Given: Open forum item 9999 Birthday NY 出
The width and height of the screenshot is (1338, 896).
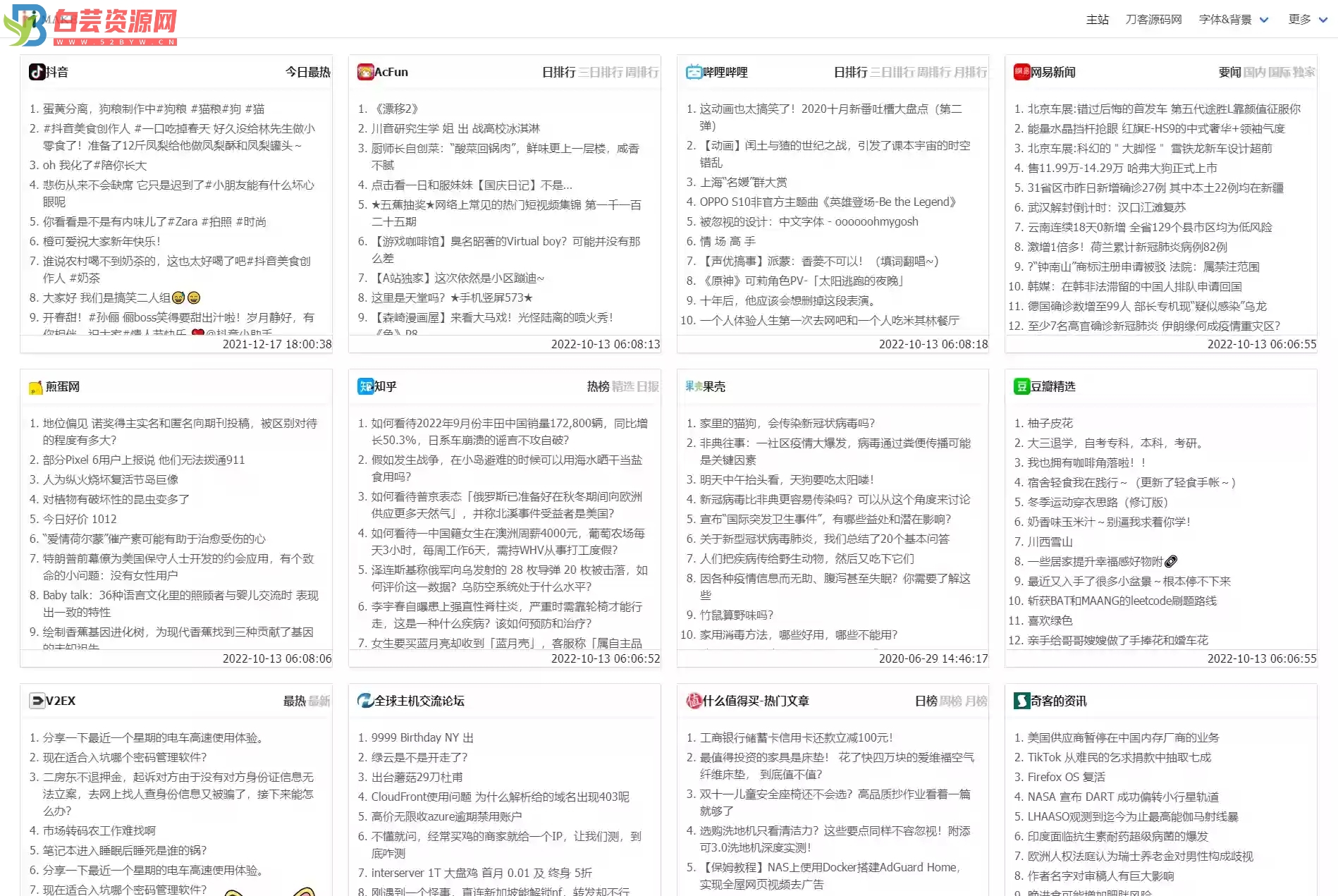Looking at the screenshot, I should click(x=422, y=737).
